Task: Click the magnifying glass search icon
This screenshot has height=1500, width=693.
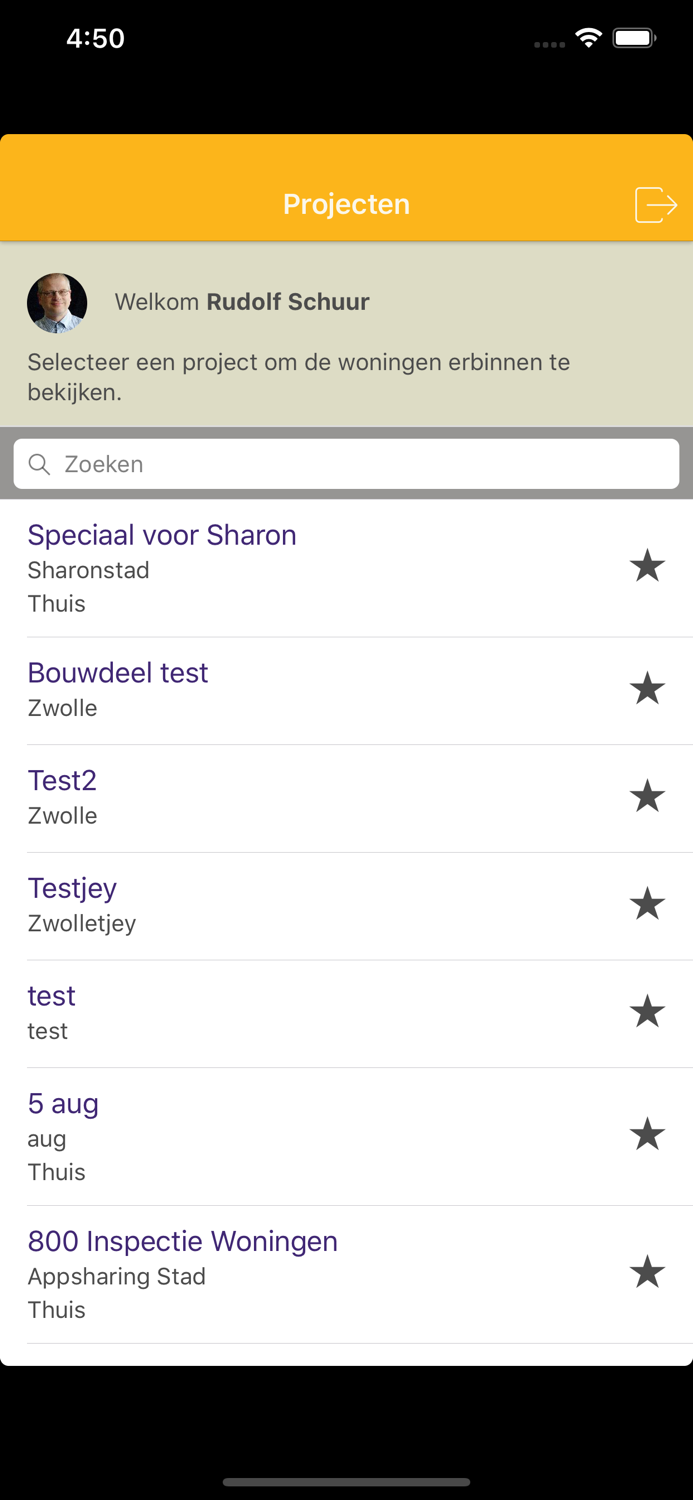Action: (39, 464)
